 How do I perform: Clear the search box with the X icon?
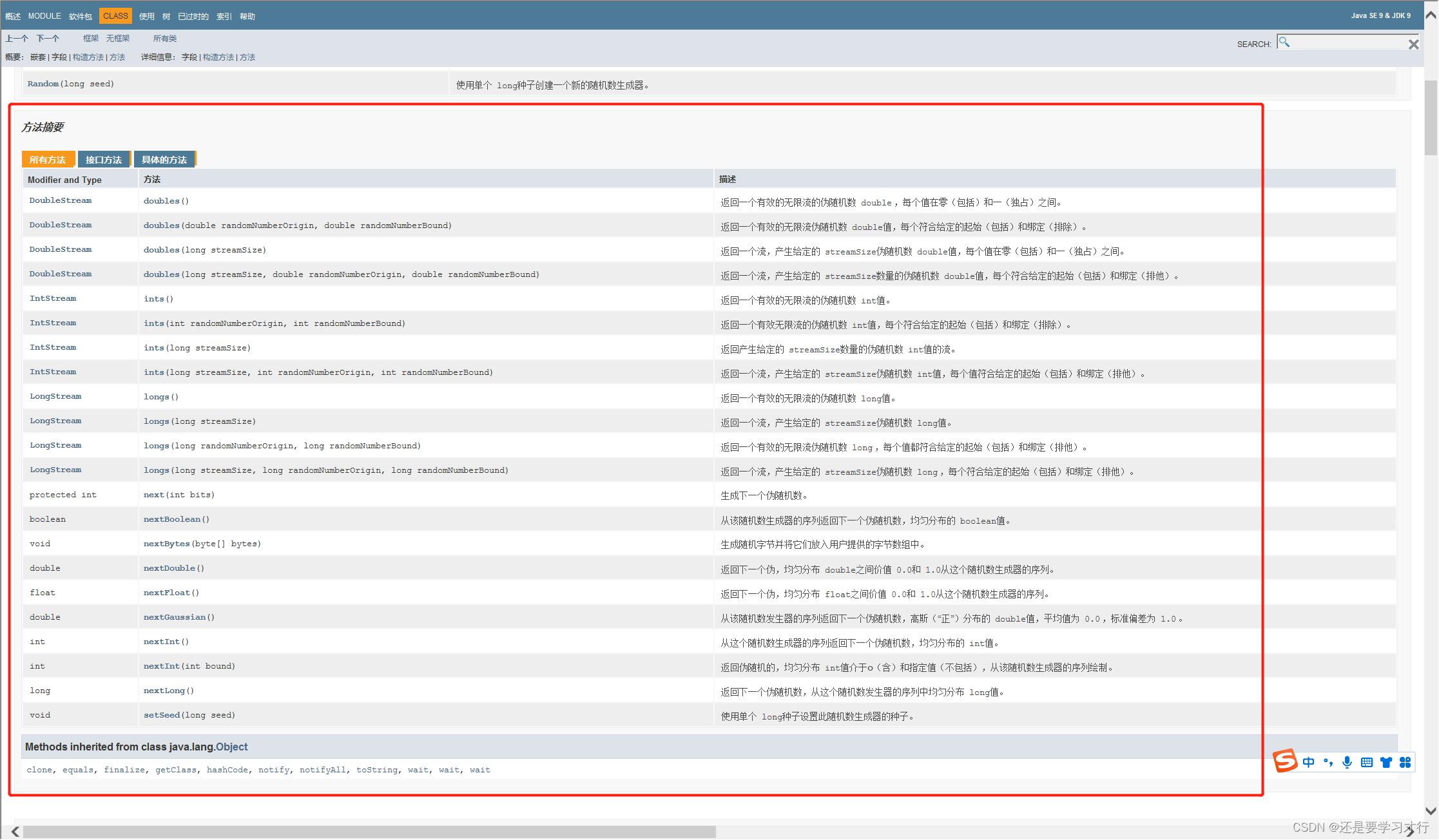[x=1413, y=44]
